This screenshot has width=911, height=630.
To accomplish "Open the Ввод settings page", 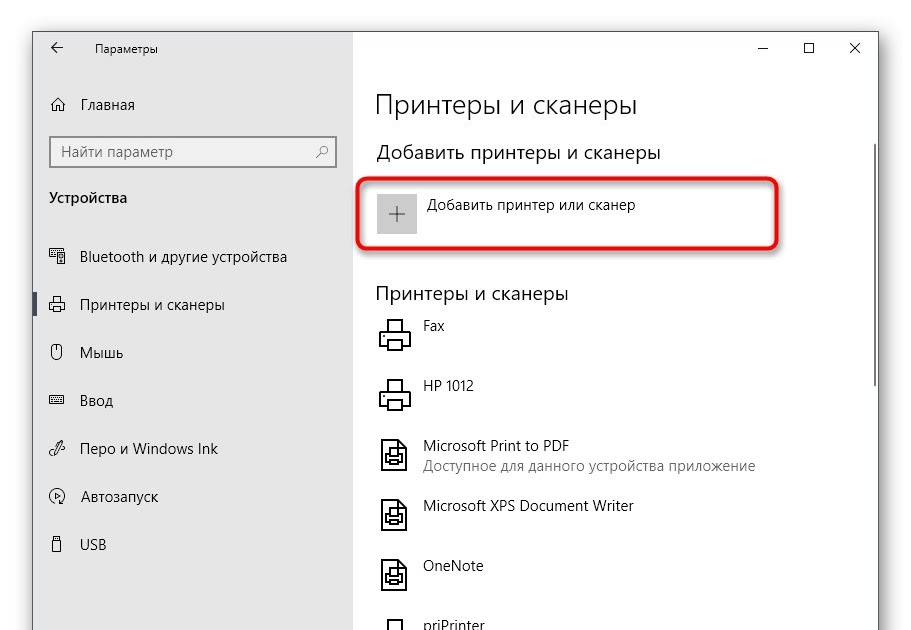I will (96, 400).
